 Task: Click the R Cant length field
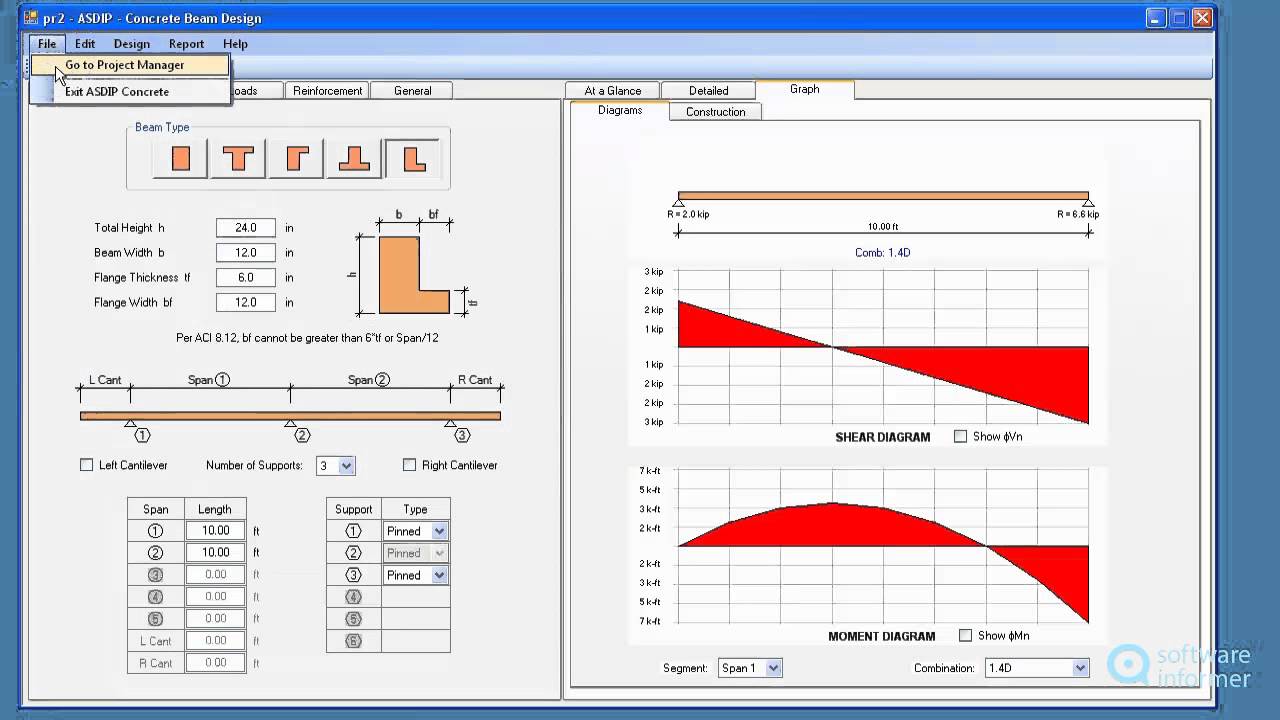(215, 663)
